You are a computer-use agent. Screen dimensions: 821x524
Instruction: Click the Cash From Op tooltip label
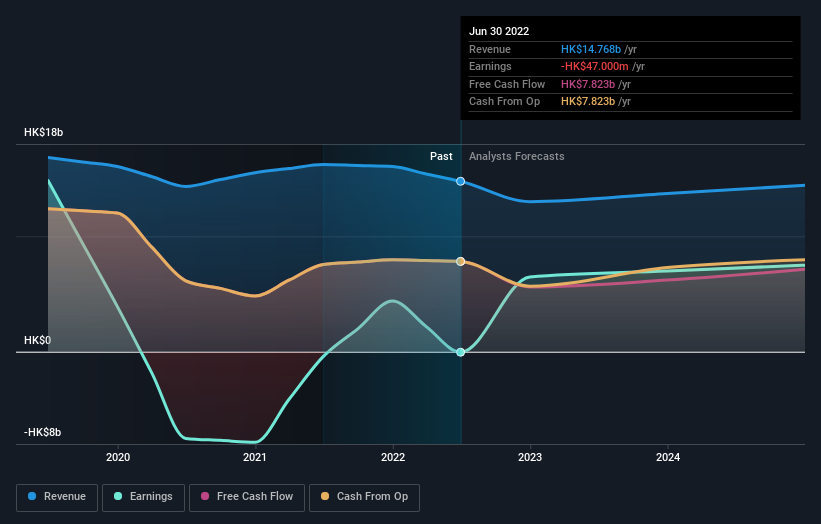[x=504, y=102]
